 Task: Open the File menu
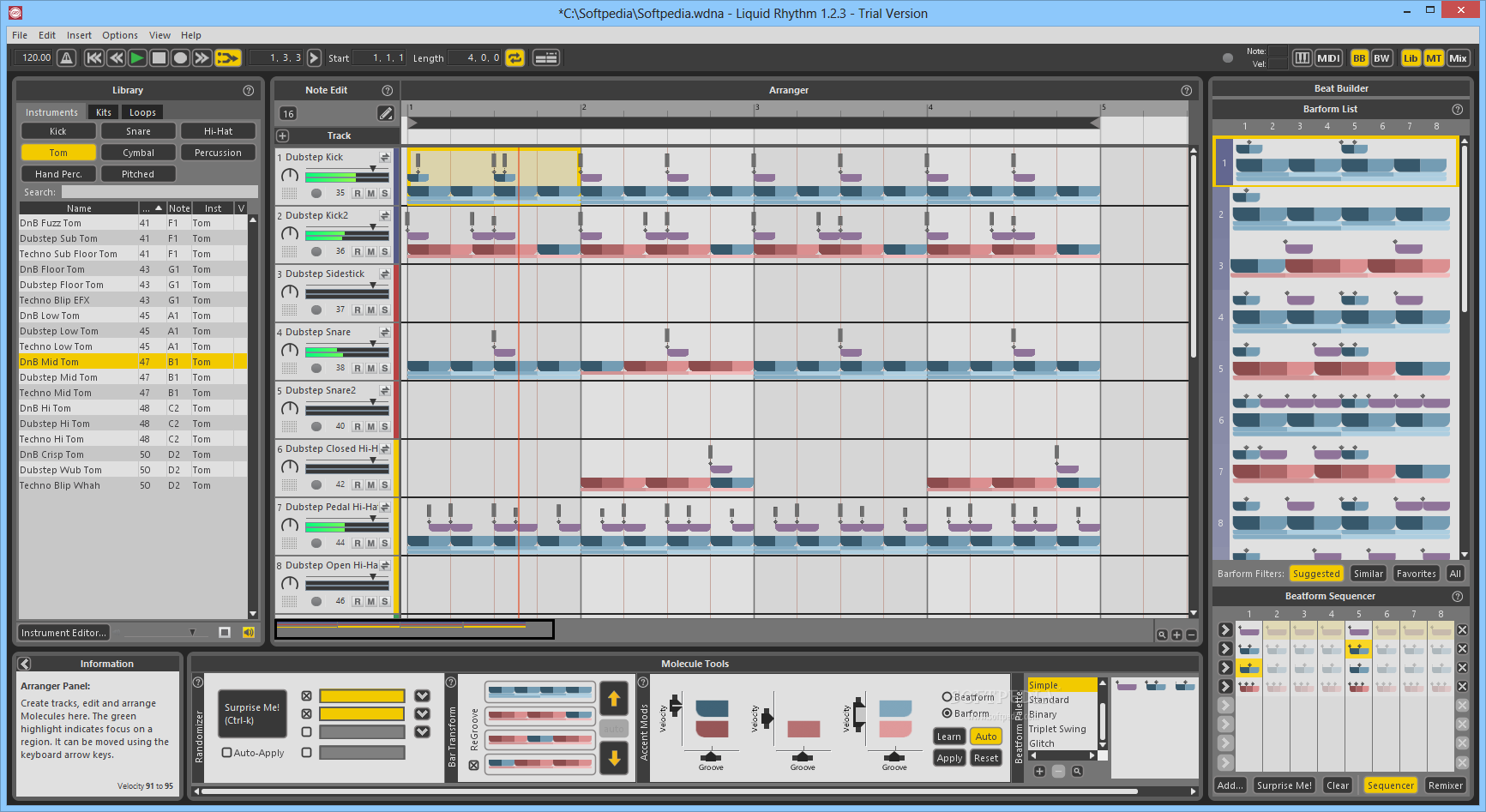(x=20, y=35)
